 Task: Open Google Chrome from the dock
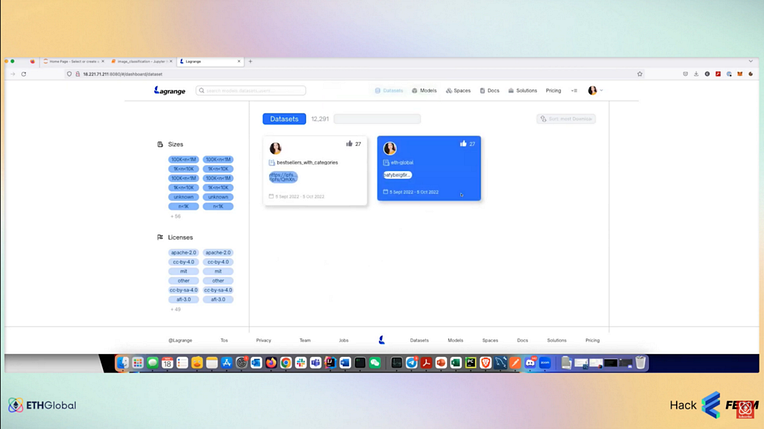(286, 363)
